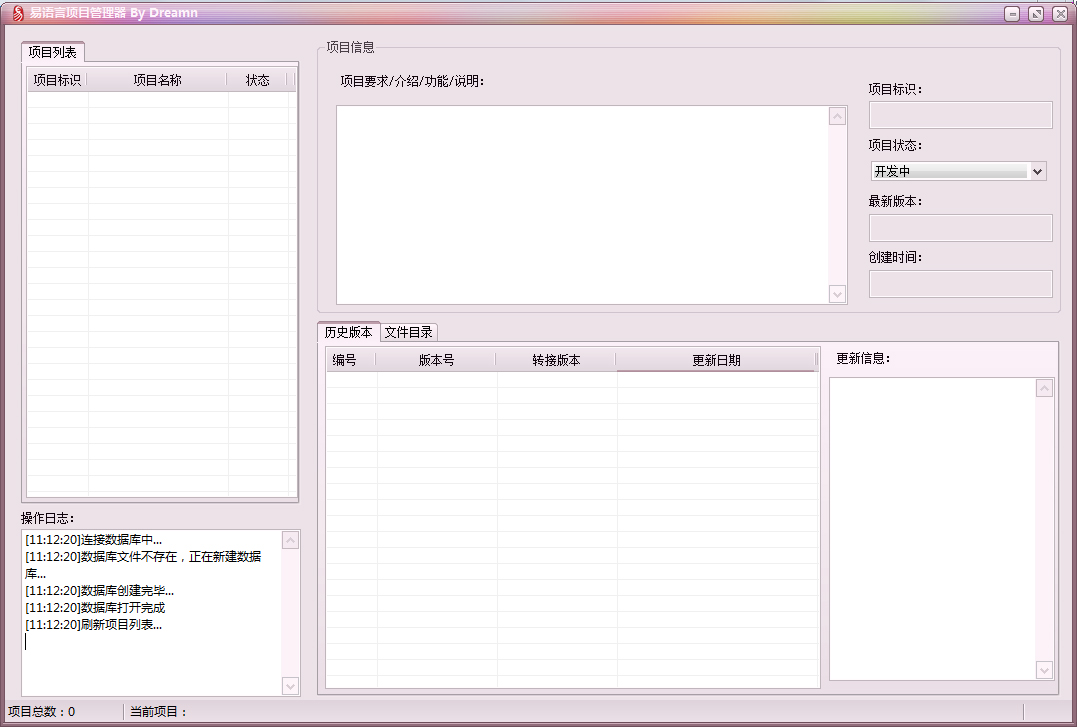
Task: Switch to the 历史版本 tab
Action: click(348, 332)
